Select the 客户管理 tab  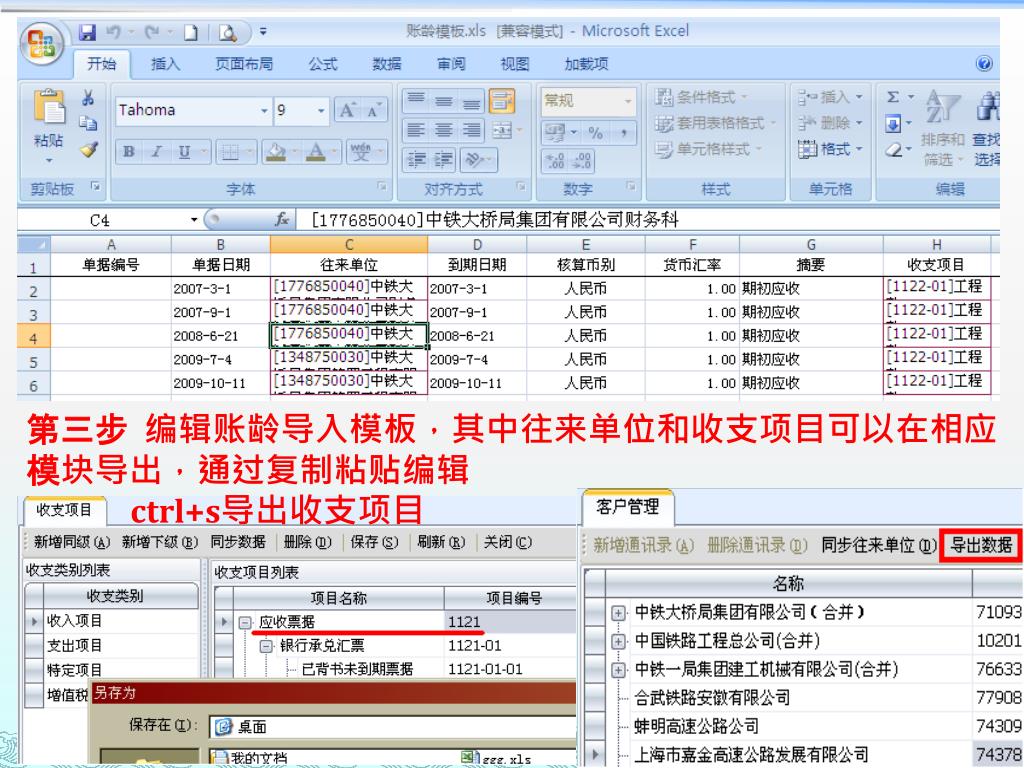627,507
